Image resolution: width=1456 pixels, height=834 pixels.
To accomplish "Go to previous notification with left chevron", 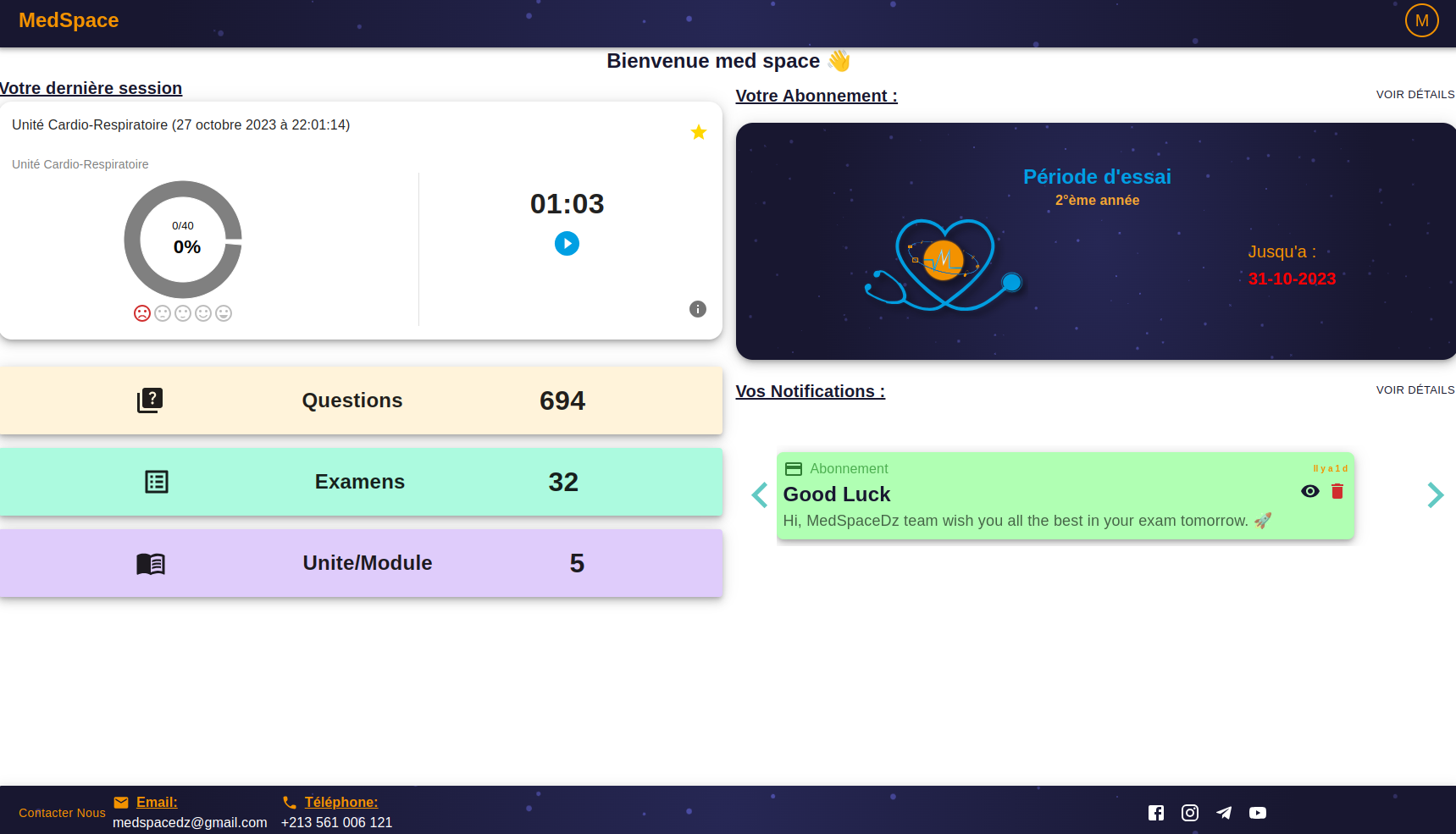I will (x=760, y=495).
